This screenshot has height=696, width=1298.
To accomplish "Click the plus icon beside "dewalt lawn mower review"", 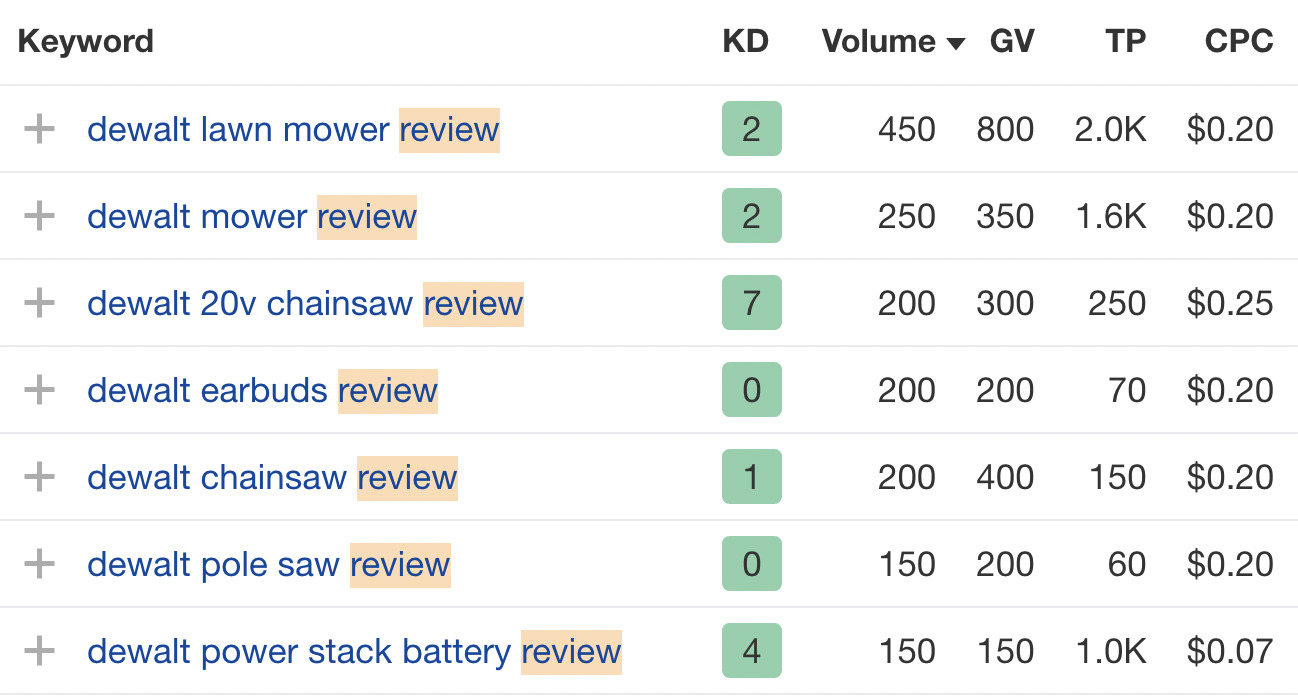I will tap(40, 129).
